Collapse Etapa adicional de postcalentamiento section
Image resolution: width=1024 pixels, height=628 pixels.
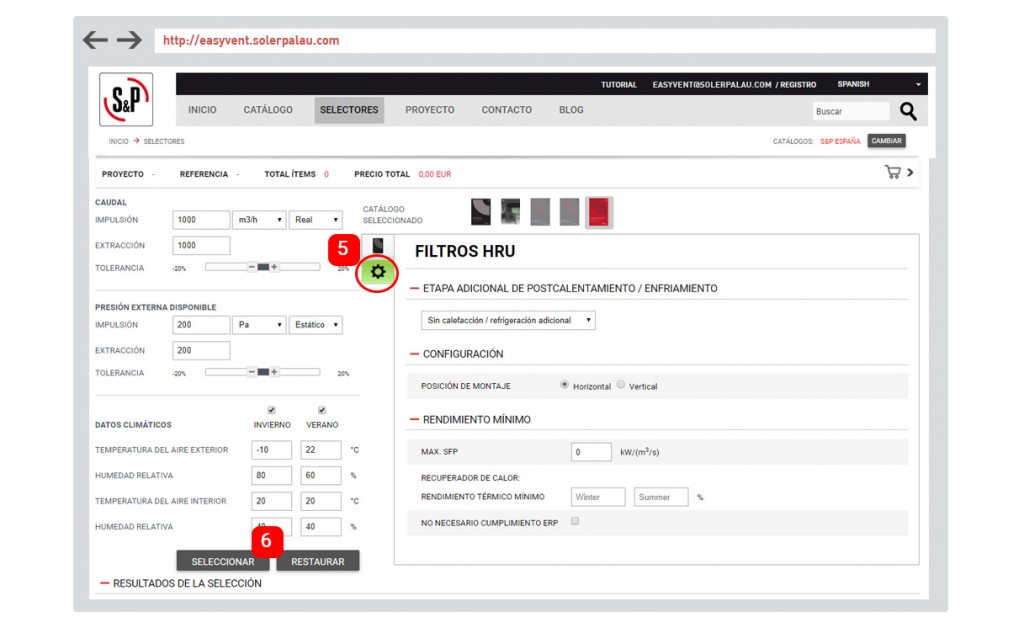pyautogui.click(x=414, y=288)
